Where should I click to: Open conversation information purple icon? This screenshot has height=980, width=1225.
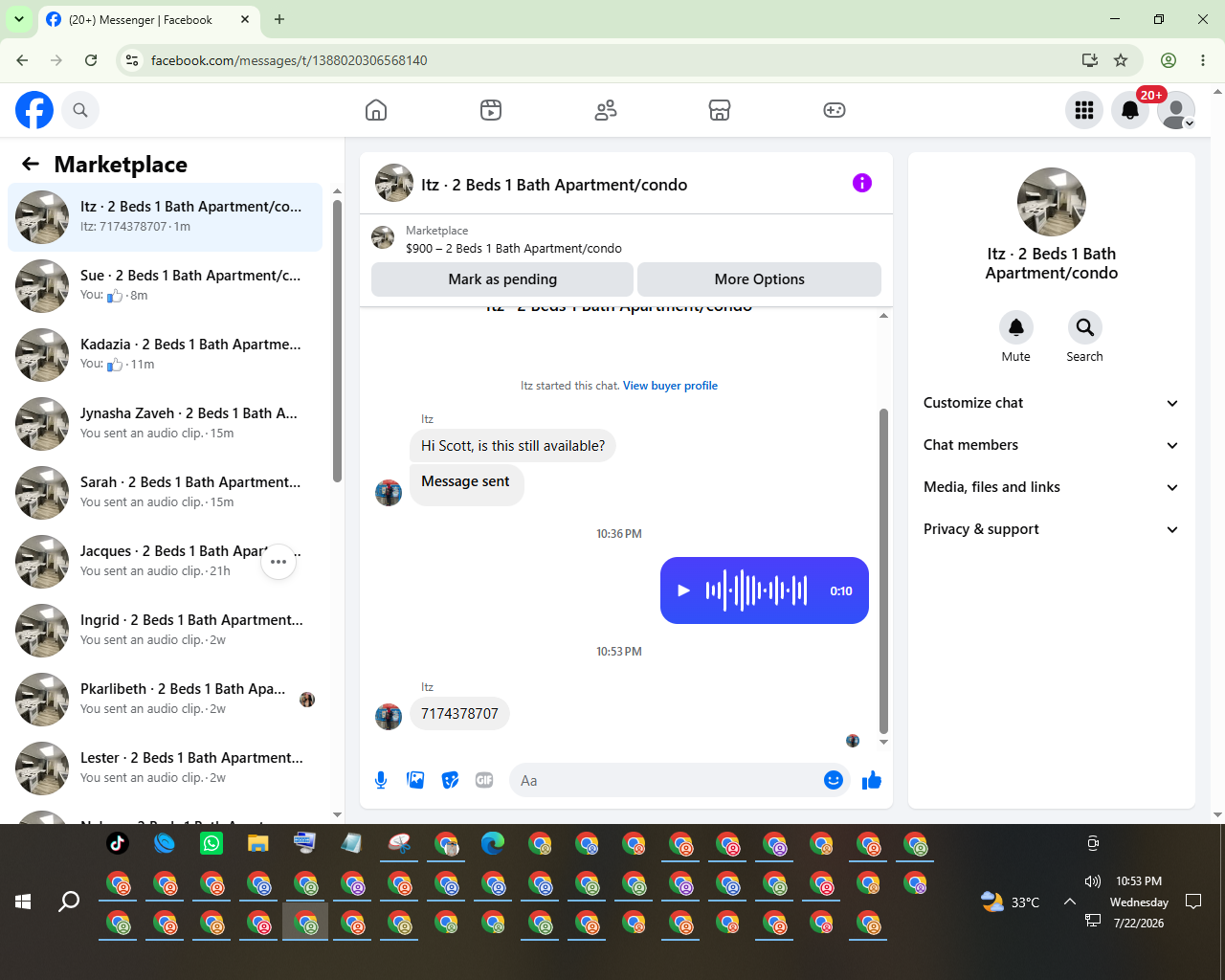pyautogui.click(x=862, y=183)
